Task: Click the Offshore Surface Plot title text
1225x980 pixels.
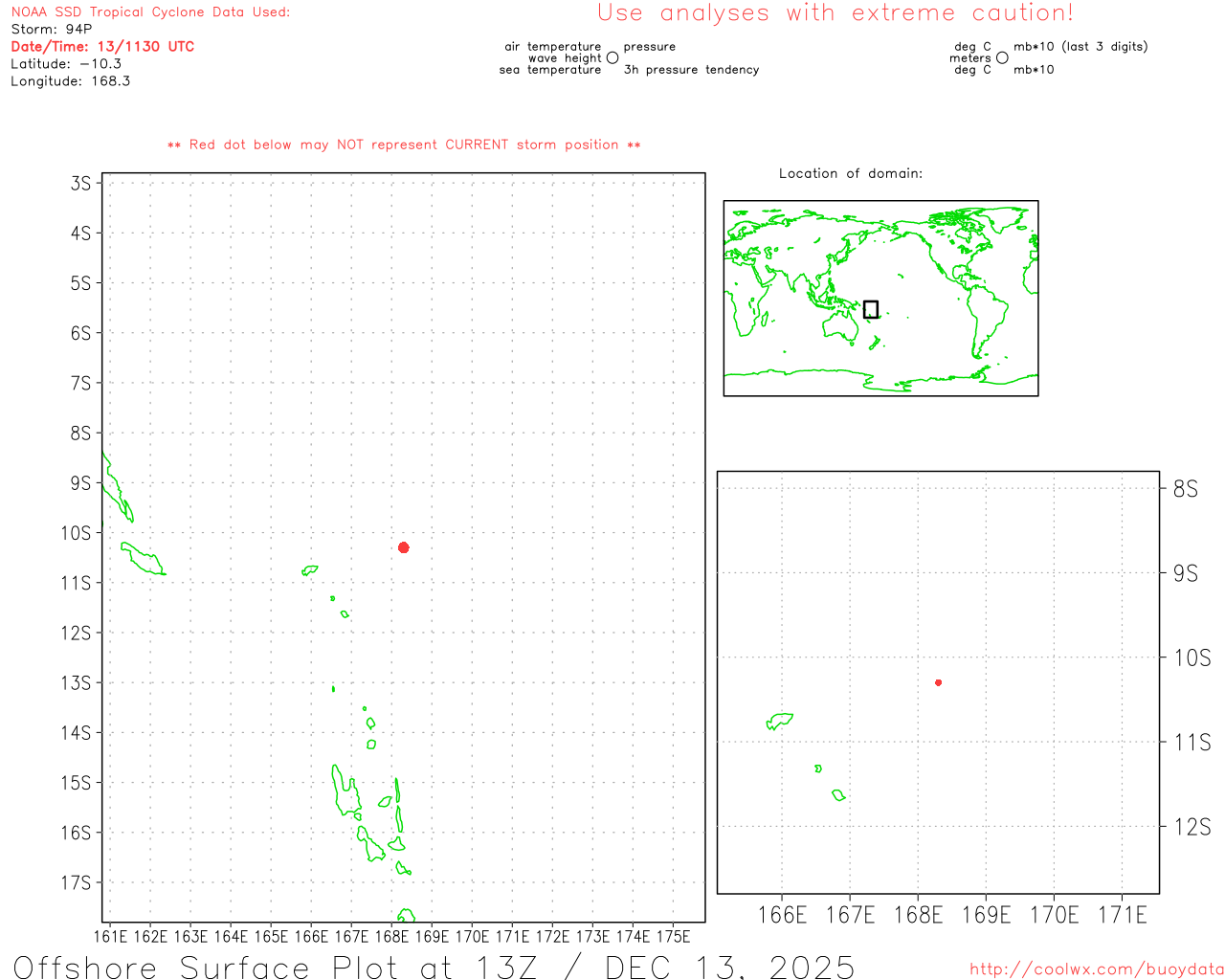Action: (x=434, y=967)
